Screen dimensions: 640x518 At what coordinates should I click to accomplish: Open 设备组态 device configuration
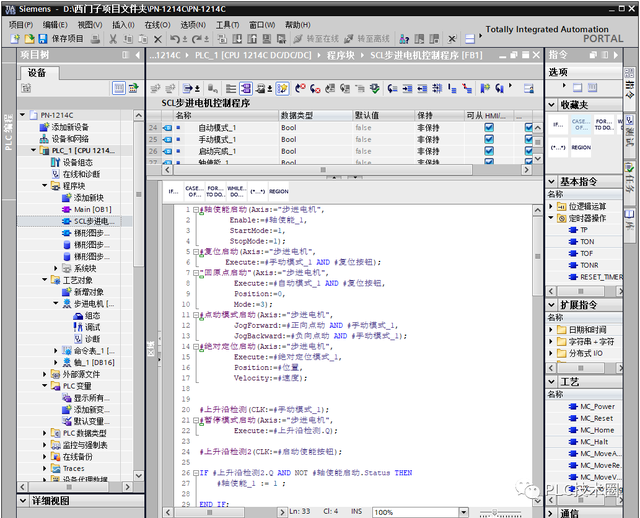72,162
